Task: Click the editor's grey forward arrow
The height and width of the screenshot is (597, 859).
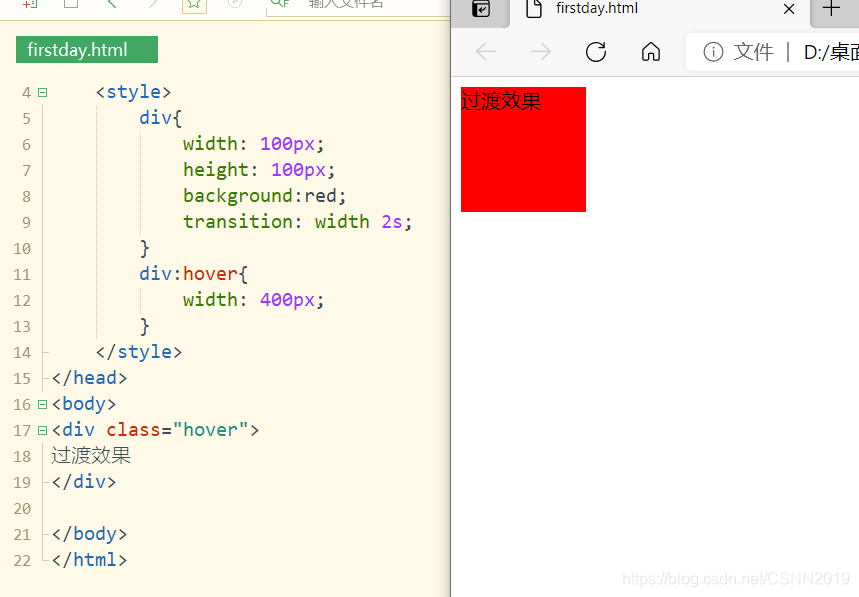Action: tap(153, 3)
